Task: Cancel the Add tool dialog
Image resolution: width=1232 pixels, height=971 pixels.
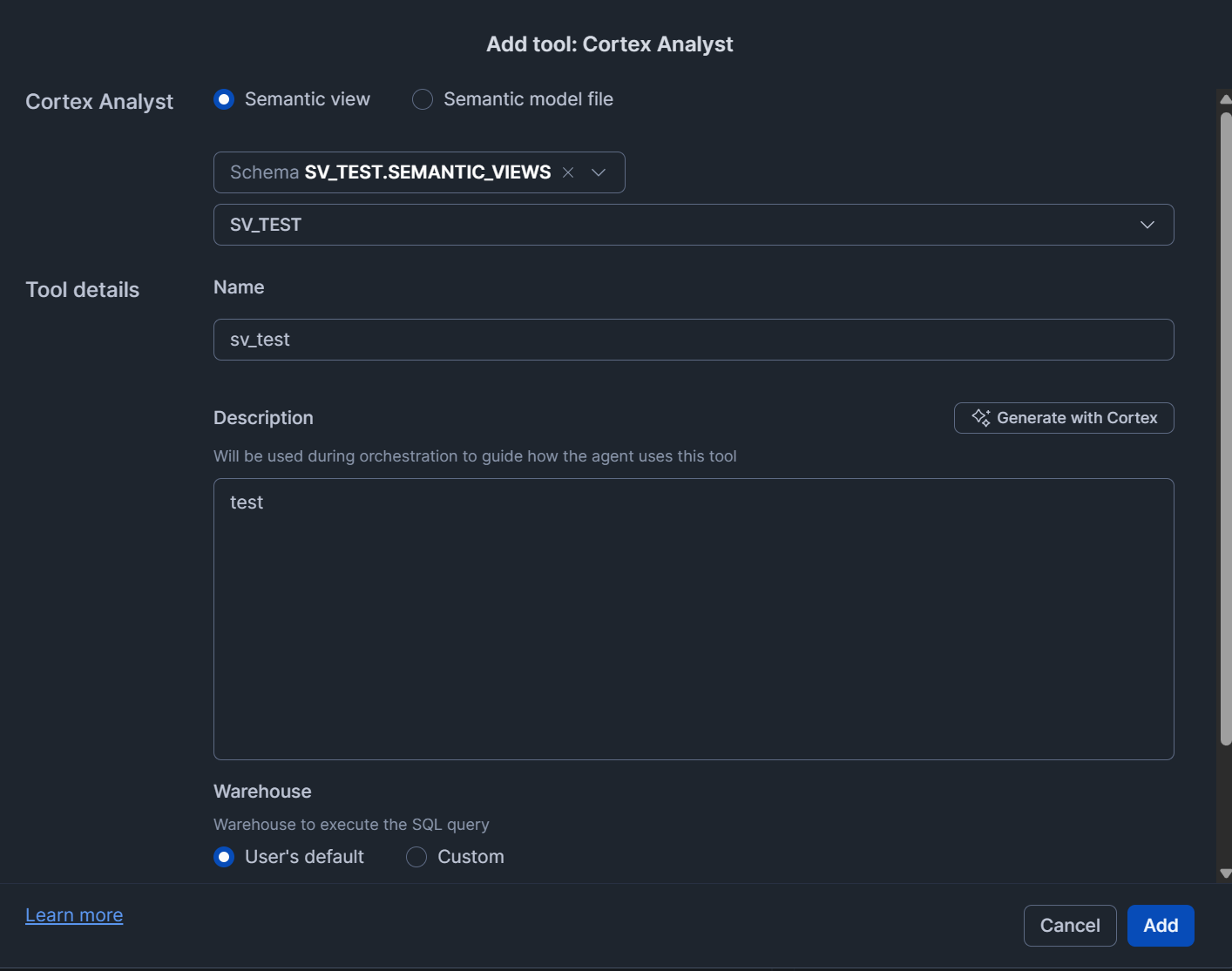Action: pos(1069,925)
